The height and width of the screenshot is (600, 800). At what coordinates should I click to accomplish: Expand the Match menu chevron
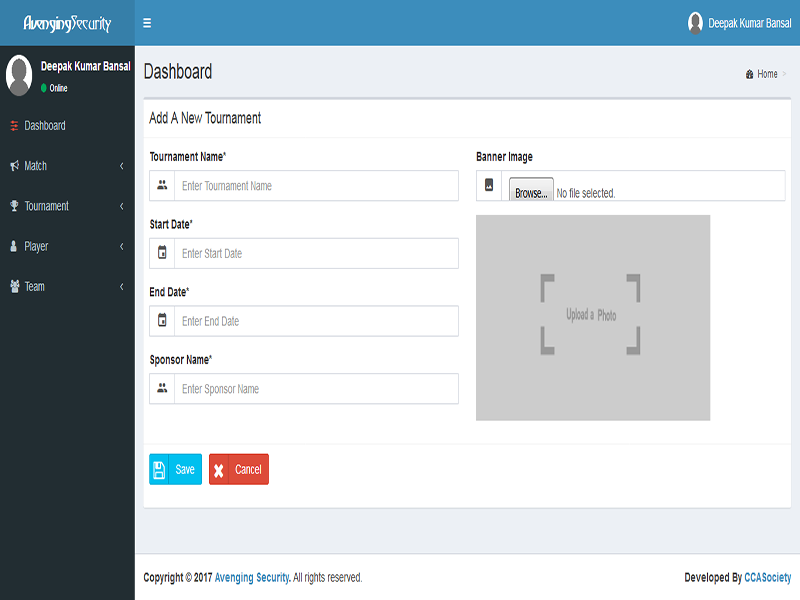click(121, 166)
